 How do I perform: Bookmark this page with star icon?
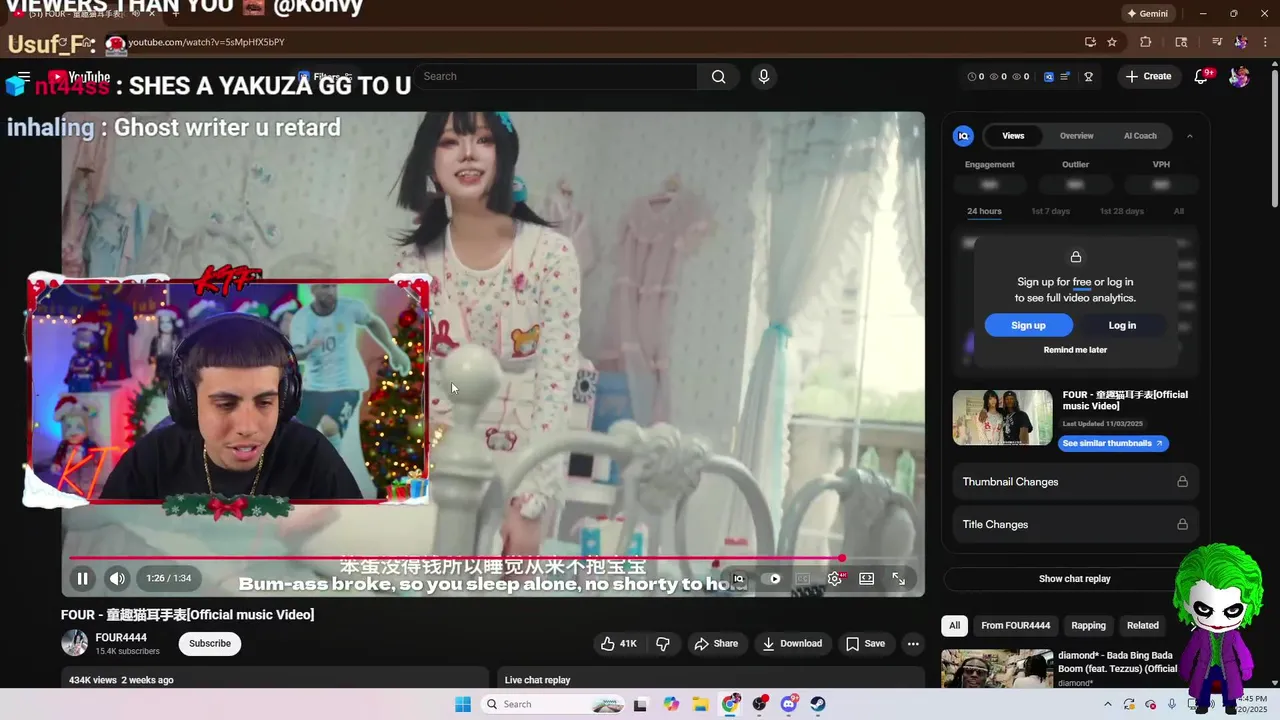pyautogui.click(x=1112, y=42)
